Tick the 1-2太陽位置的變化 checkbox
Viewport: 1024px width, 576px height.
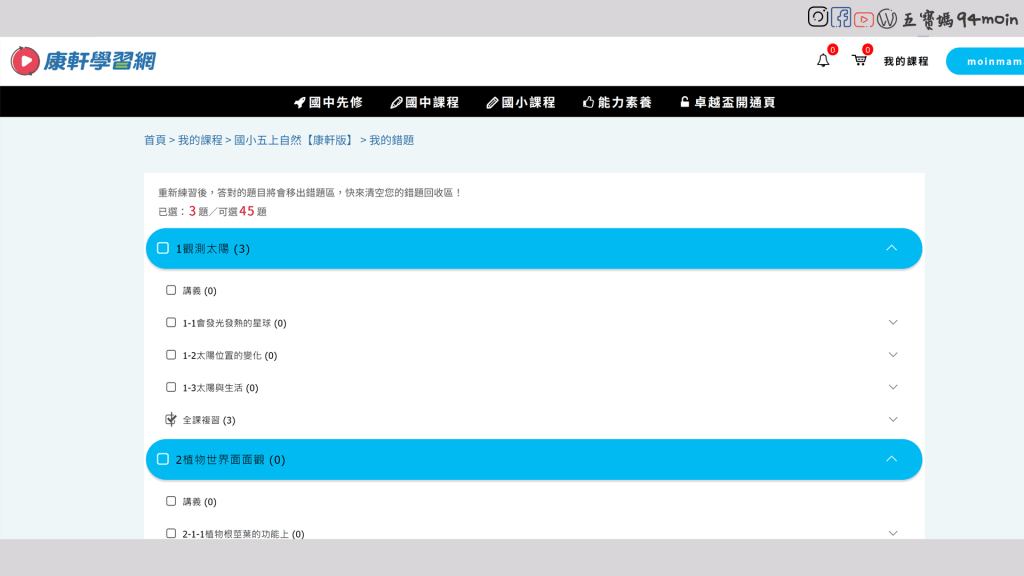[x=171, y=354]
